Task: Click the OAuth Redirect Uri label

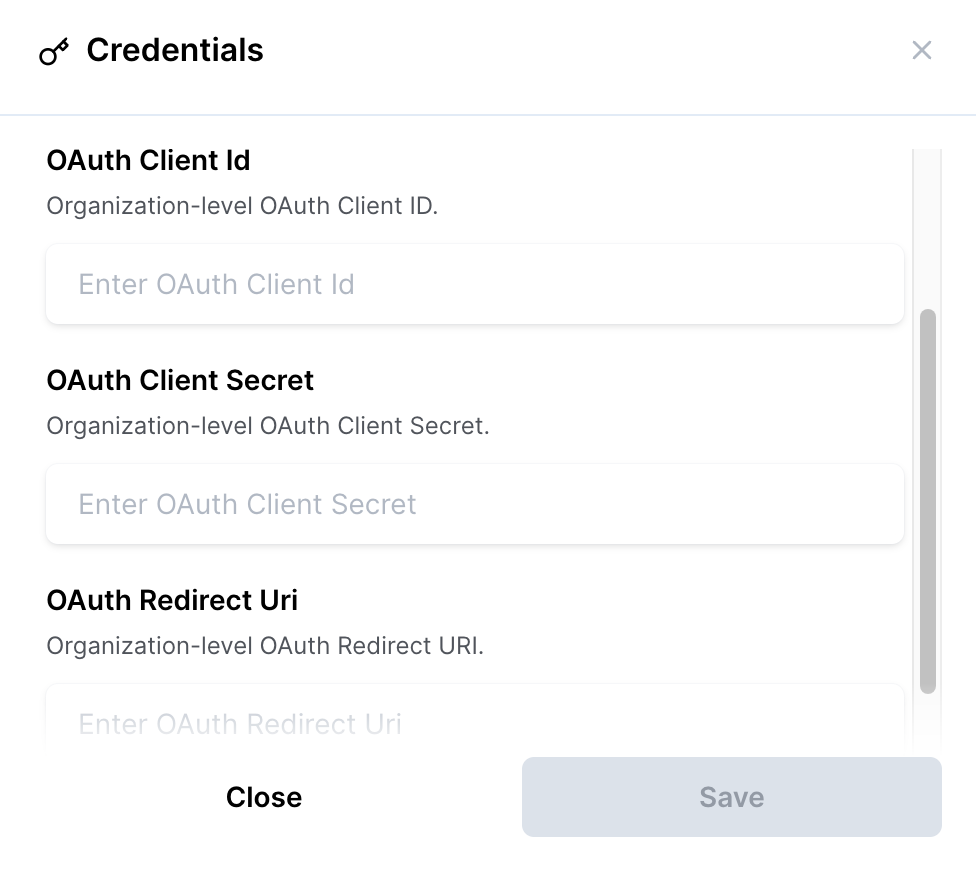Action: click(x=172, y=600)
